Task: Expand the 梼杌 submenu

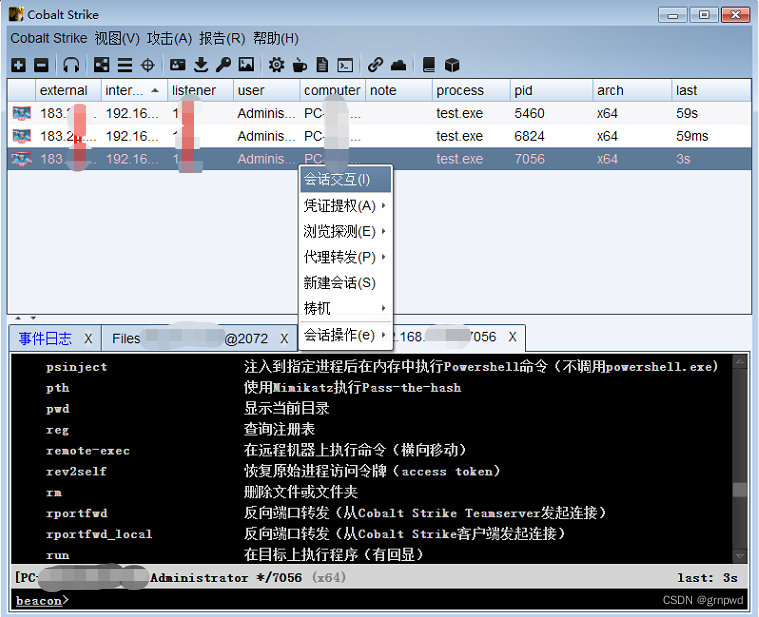Action: tap(345, 308)
